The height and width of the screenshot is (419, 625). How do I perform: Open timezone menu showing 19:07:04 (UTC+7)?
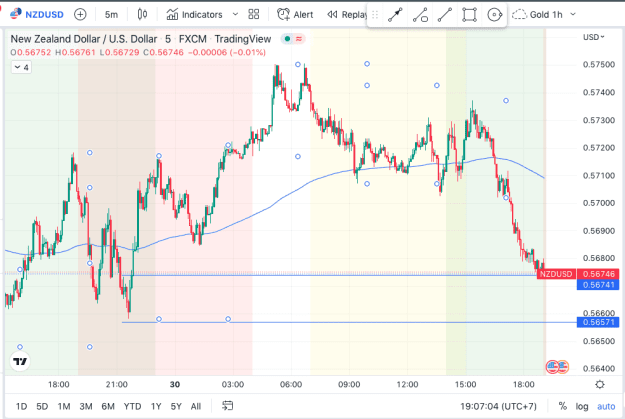point(498,406)
